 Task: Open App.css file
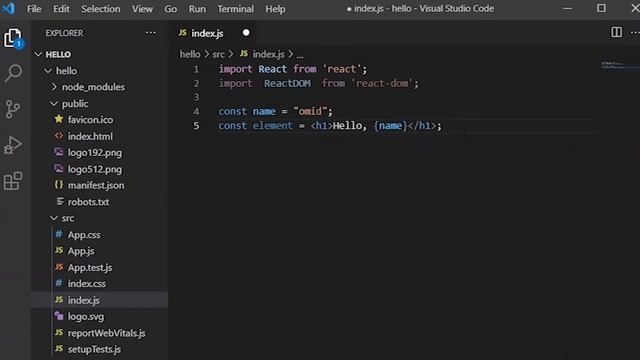(84, 235)
